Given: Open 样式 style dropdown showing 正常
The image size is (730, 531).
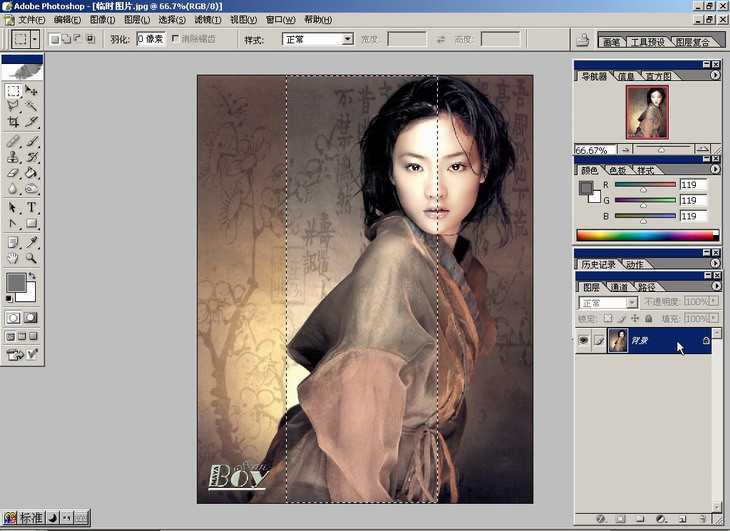Looking at the screenshot, I should (318, 39).
